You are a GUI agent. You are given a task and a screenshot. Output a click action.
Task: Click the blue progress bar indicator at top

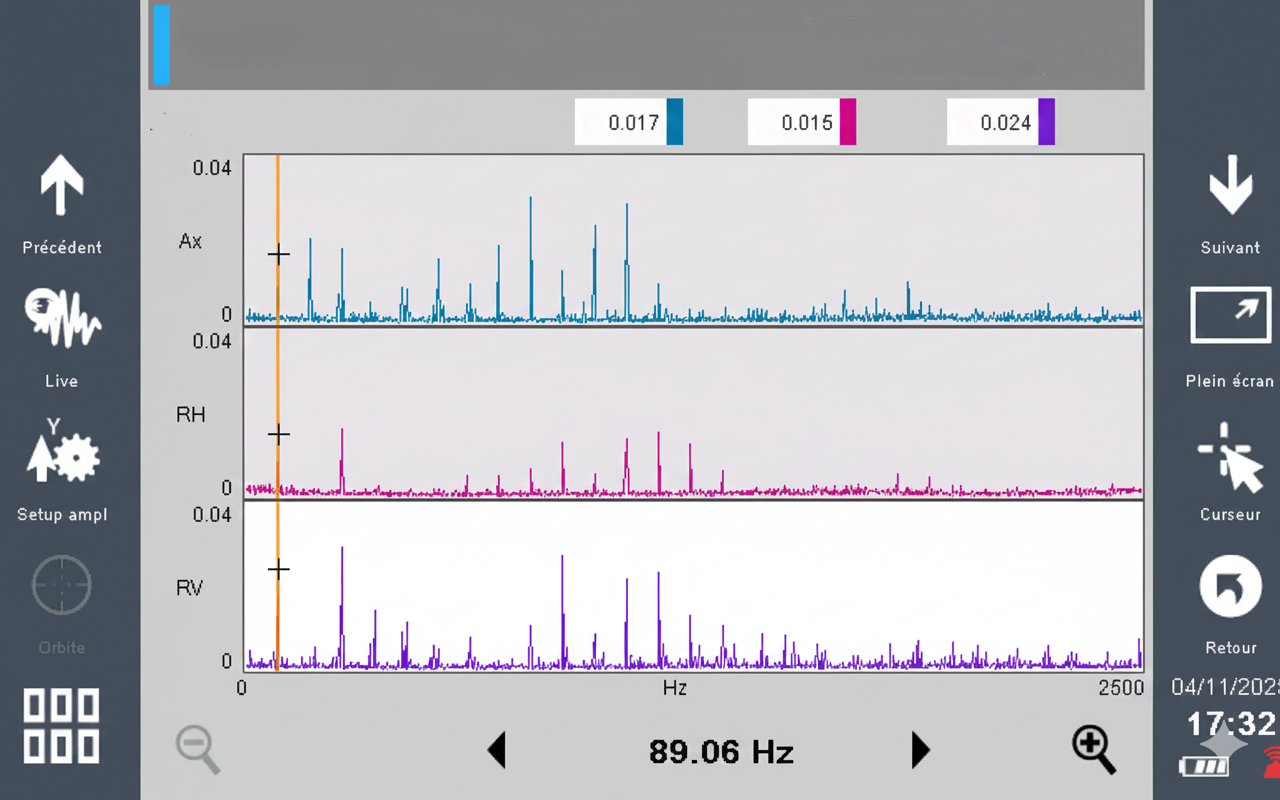point(161,45)
